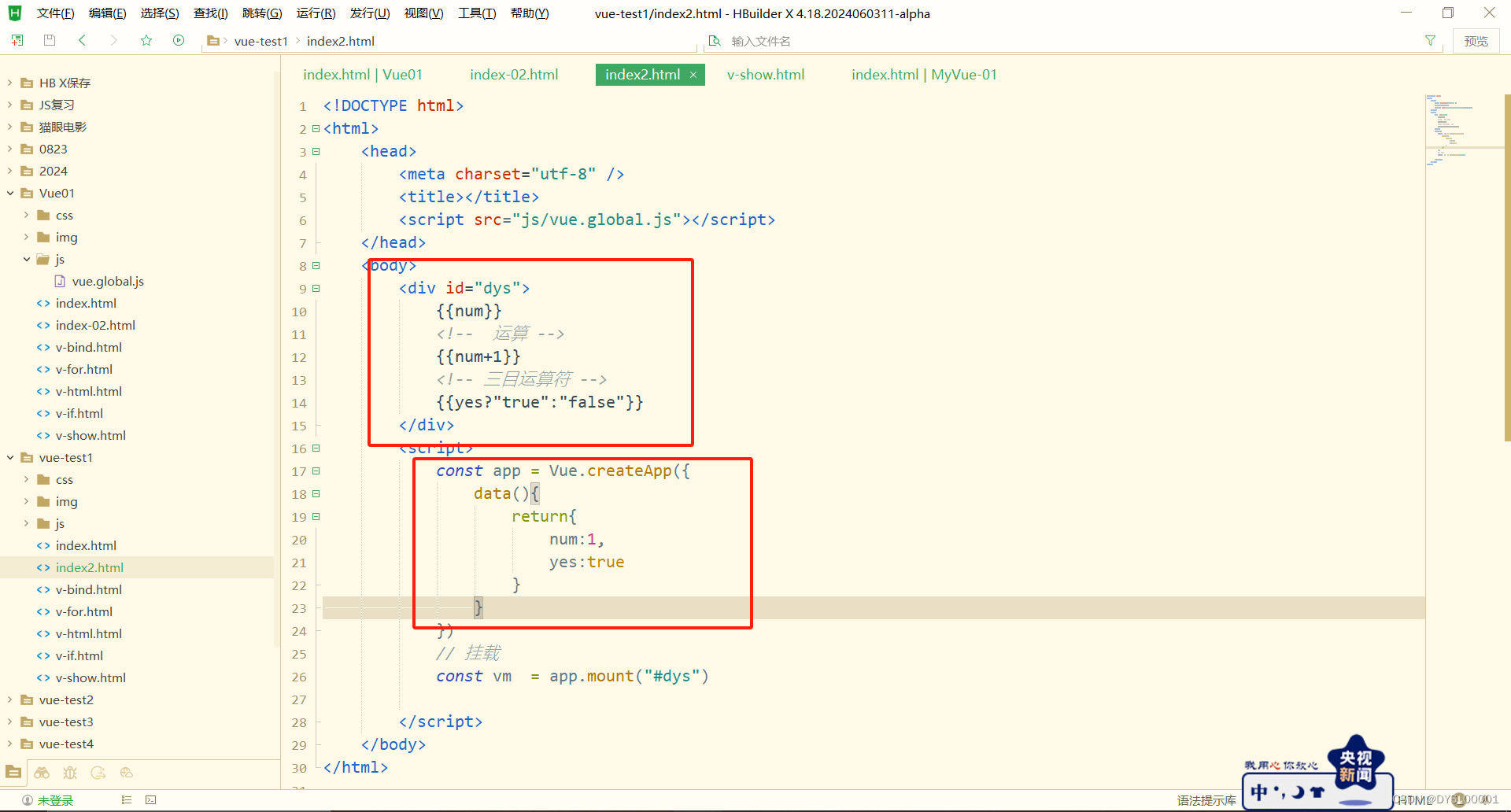Open the project manager folder panel icon
Screen dimensions: 1511x812
13,773
